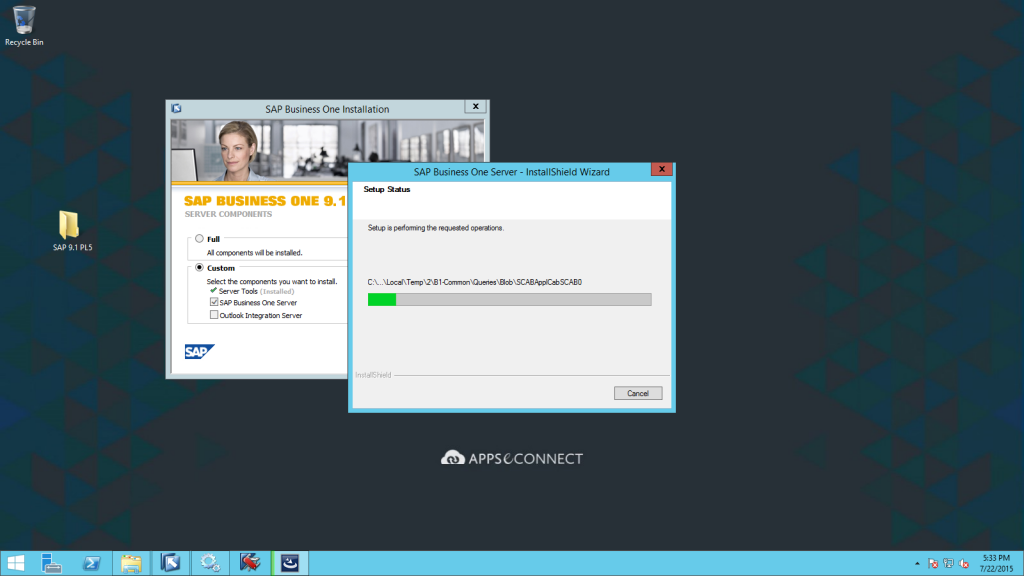Cancel the InstallShield setup
Viewport: 1024px width, 576px height.
pos(637,393)
